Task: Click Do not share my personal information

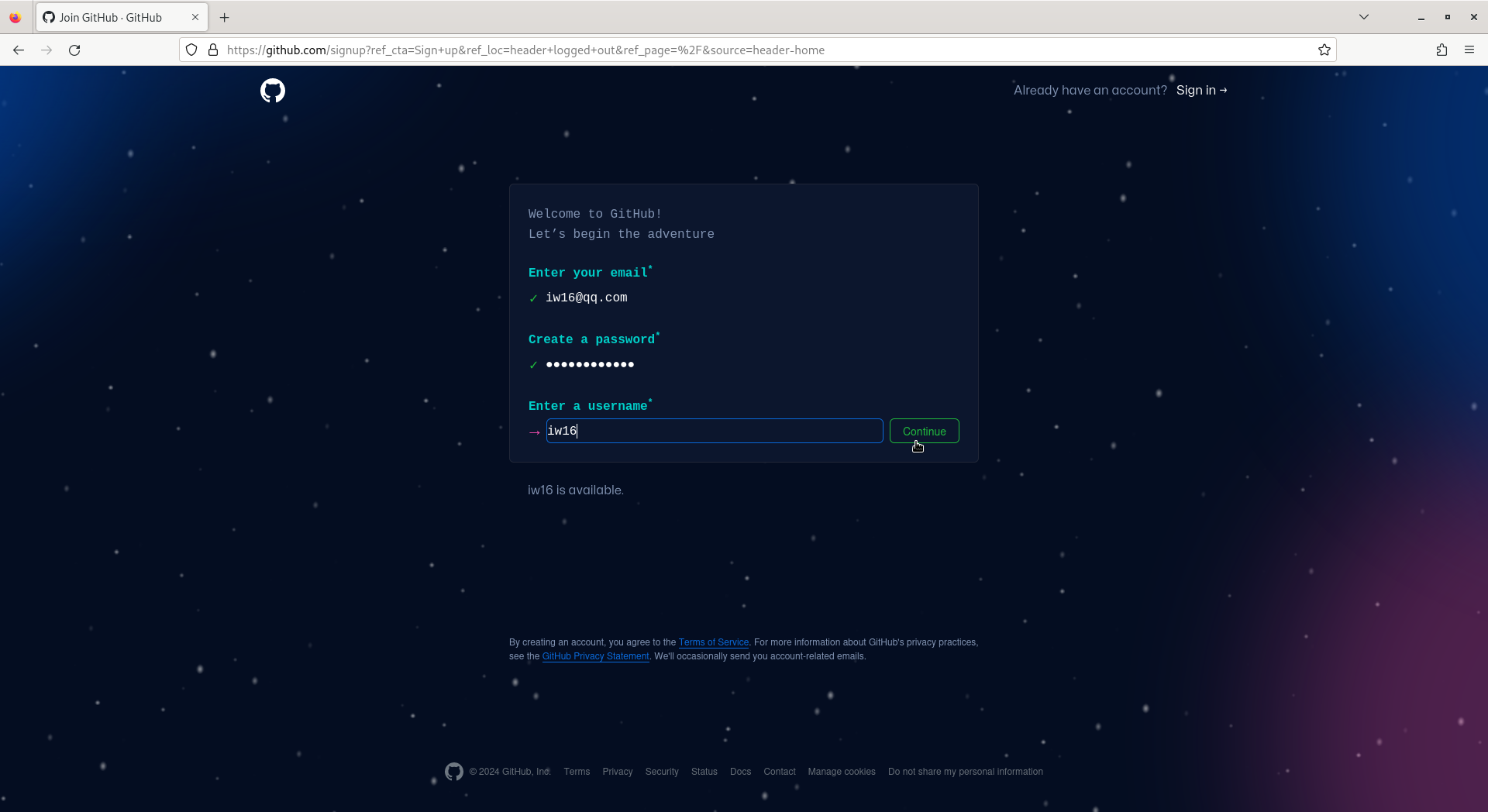Action: coord(966,772)
